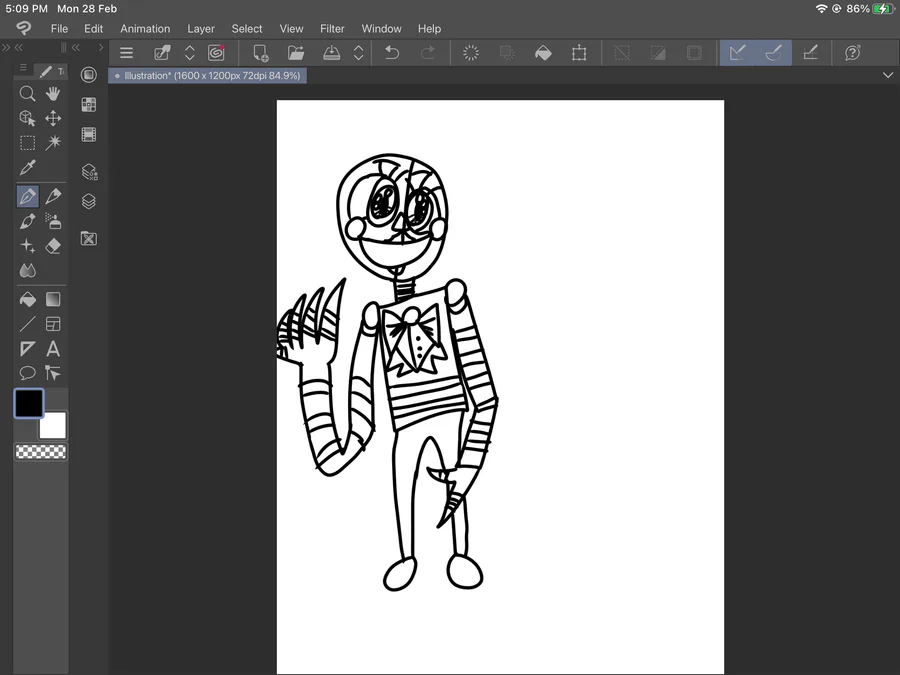Expand the stepper beside the Clip Studio launcher

189,53
